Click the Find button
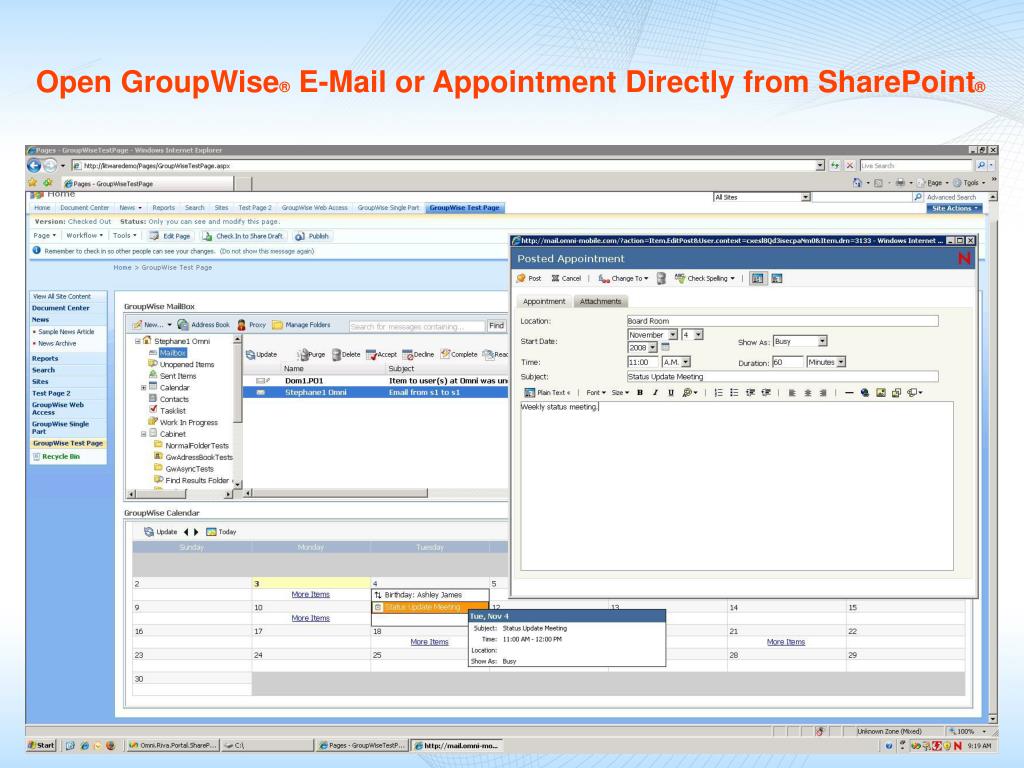Screen dimensions: 1024x768 tap(496, 325)
